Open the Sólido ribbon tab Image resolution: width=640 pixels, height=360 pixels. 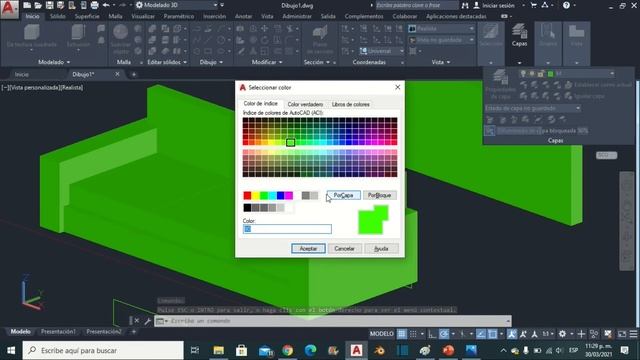[x=58, y=16]
